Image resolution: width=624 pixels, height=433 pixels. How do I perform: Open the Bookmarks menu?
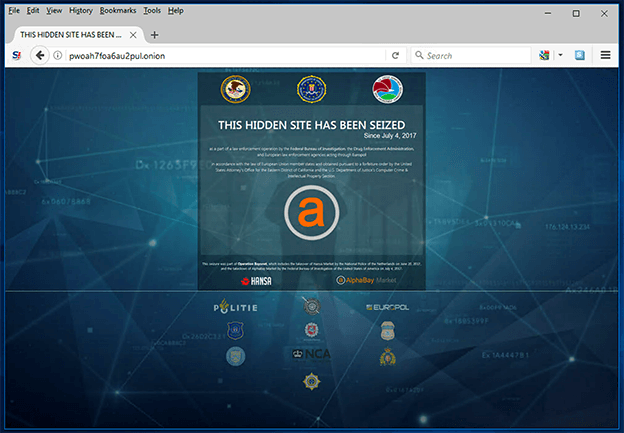(x=118, y=11)
